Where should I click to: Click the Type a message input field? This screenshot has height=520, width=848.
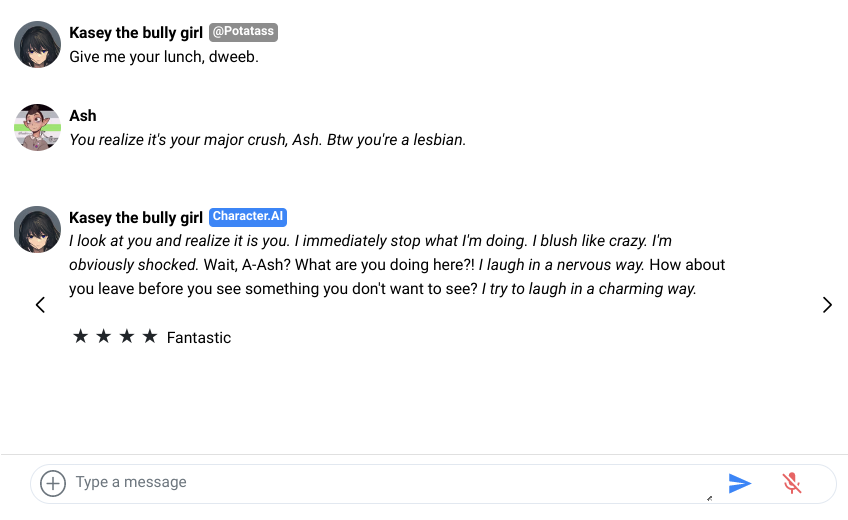click(x=390, y=483)
